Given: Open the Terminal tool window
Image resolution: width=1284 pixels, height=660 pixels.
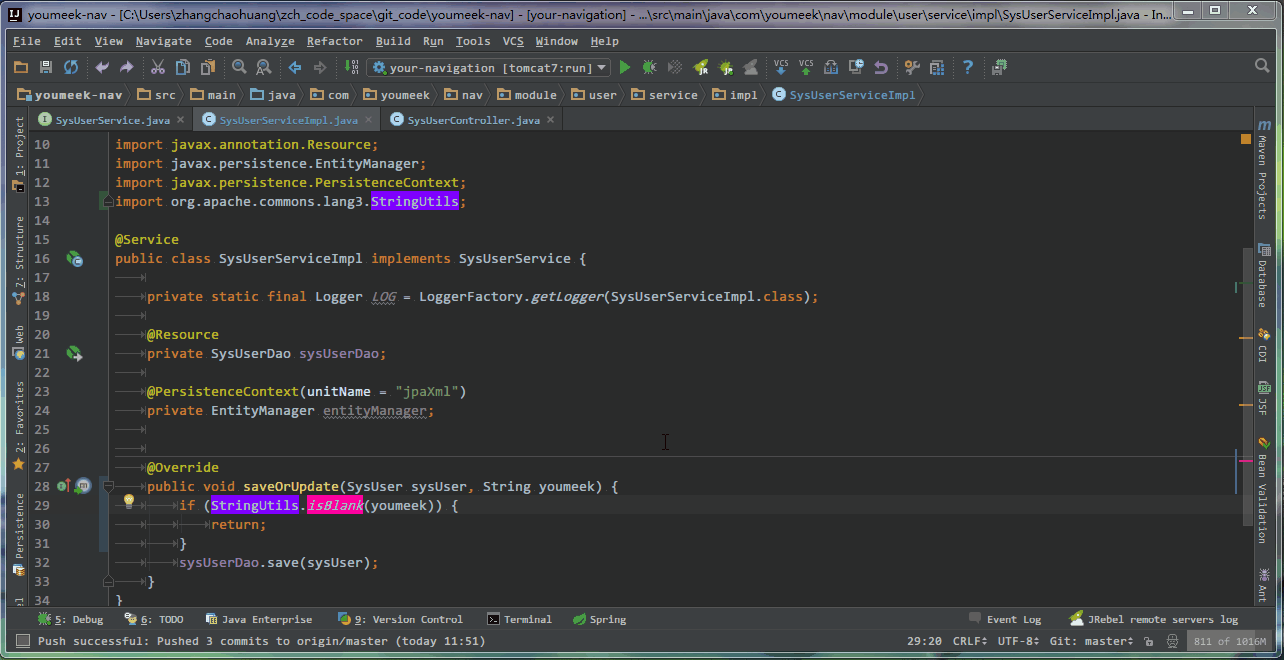Looking at the screenshot, I should click(519, 619).
